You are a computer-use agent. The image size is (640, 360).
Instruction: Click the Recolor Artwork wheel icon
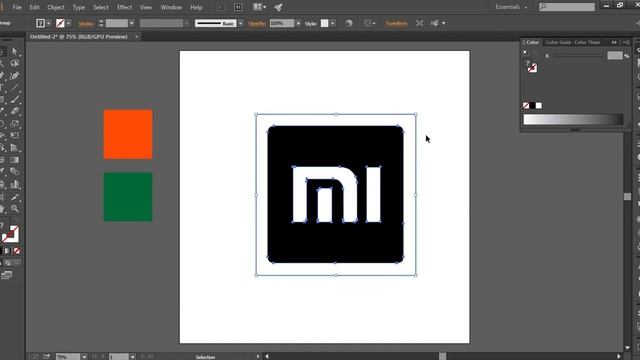[x=349, y=23]
